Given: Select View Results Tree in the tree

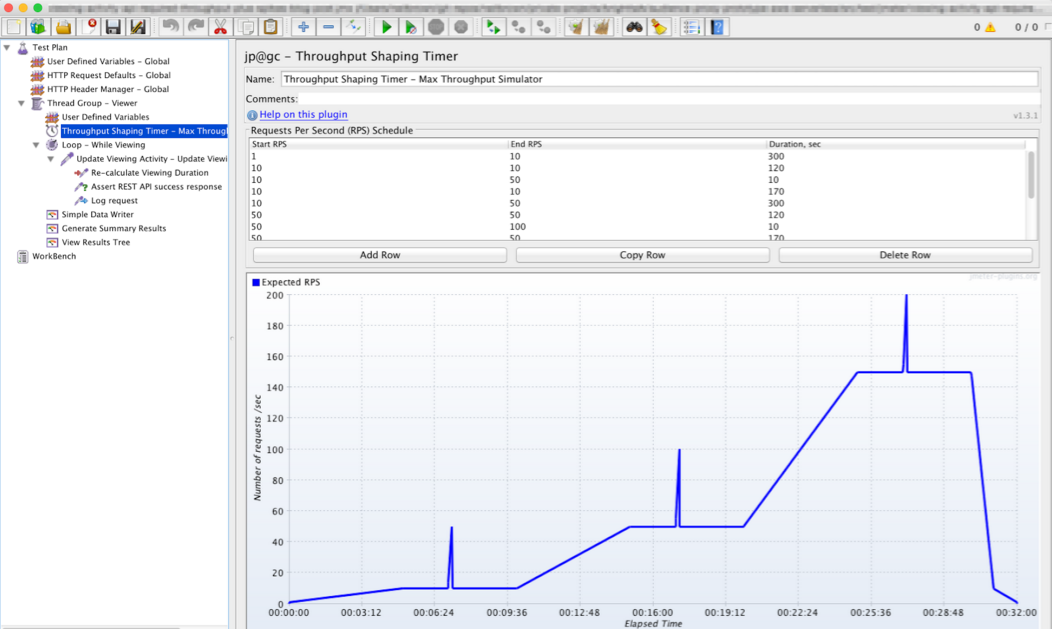Looking at the screenshot, I should click(95, 242).
